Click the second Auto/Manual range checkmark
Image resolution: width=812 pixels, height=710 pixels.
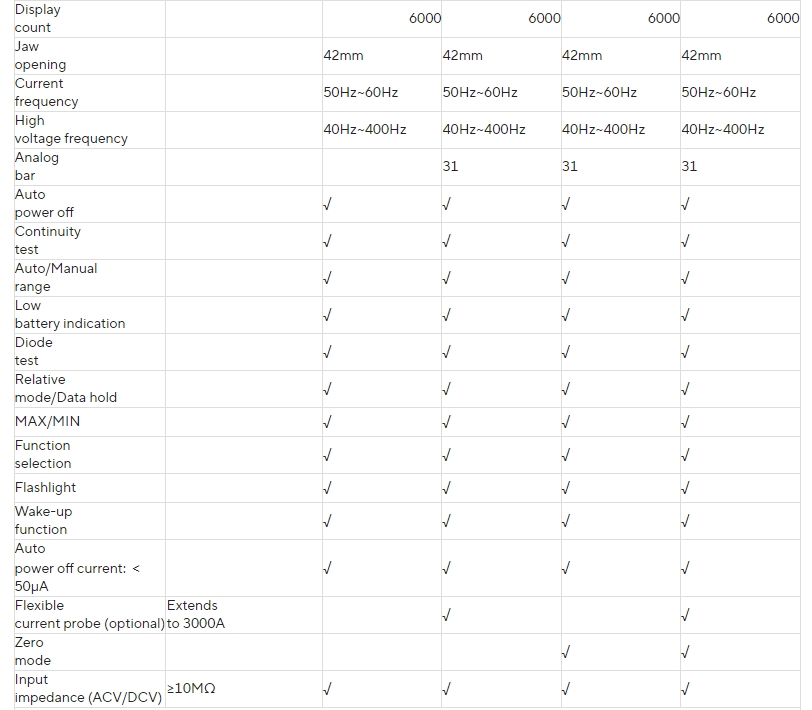(x=446, y=278)
